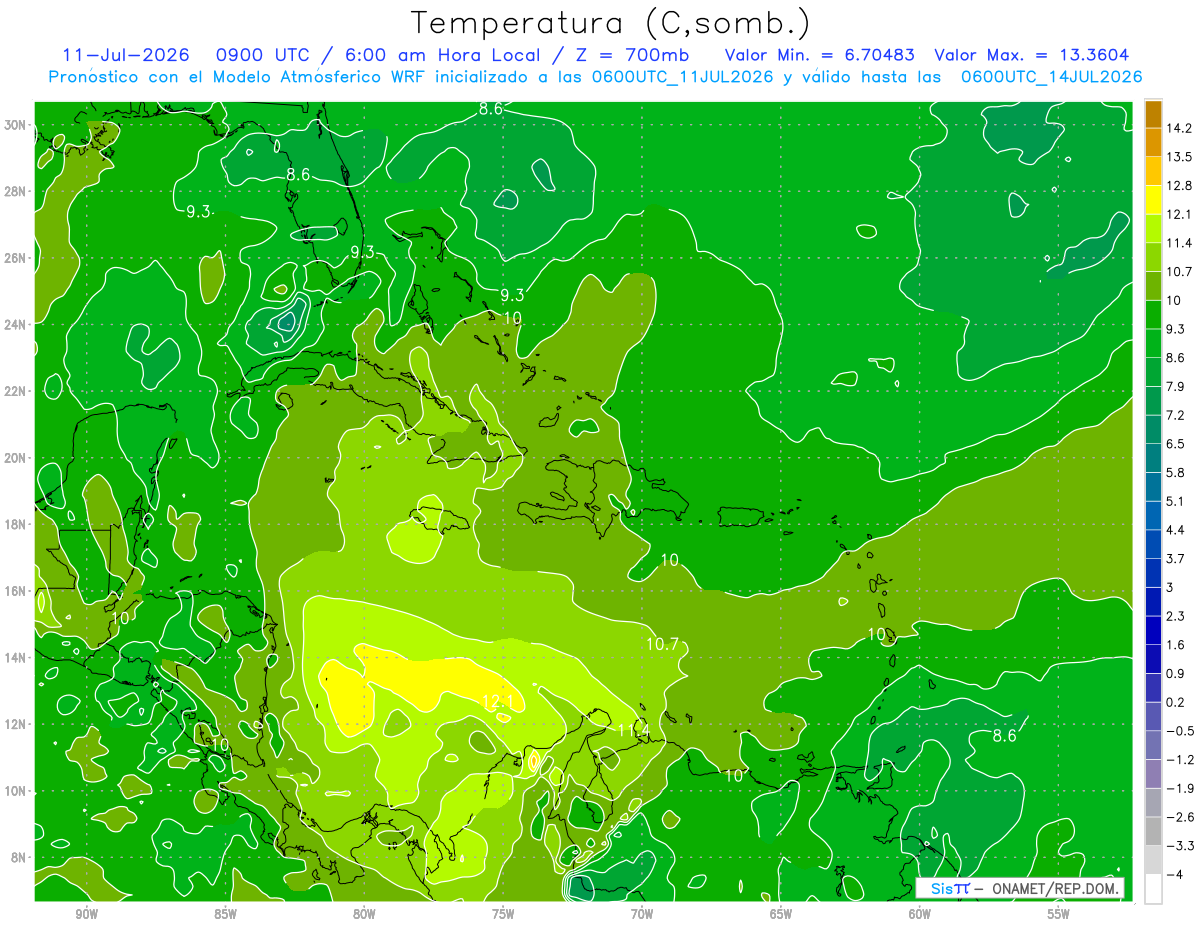
Task: Pick the orange legend swatch above 14.2
Action: (1153, 114)
